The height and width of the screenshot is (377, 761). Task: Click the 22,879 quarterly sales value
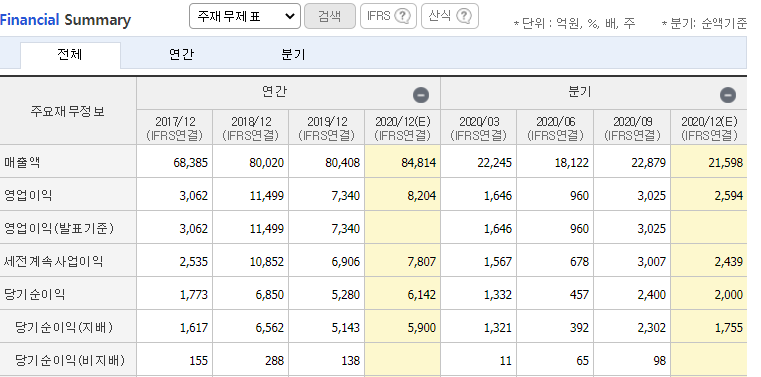(x=648, y=163)
